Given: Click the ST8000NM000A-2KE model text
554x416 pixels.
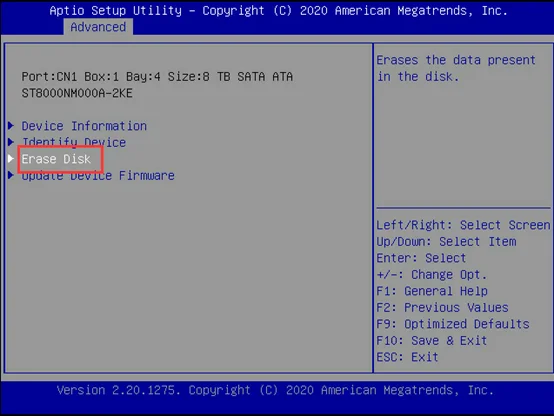Looking at the screenshot, I should [x=77, y=93].
